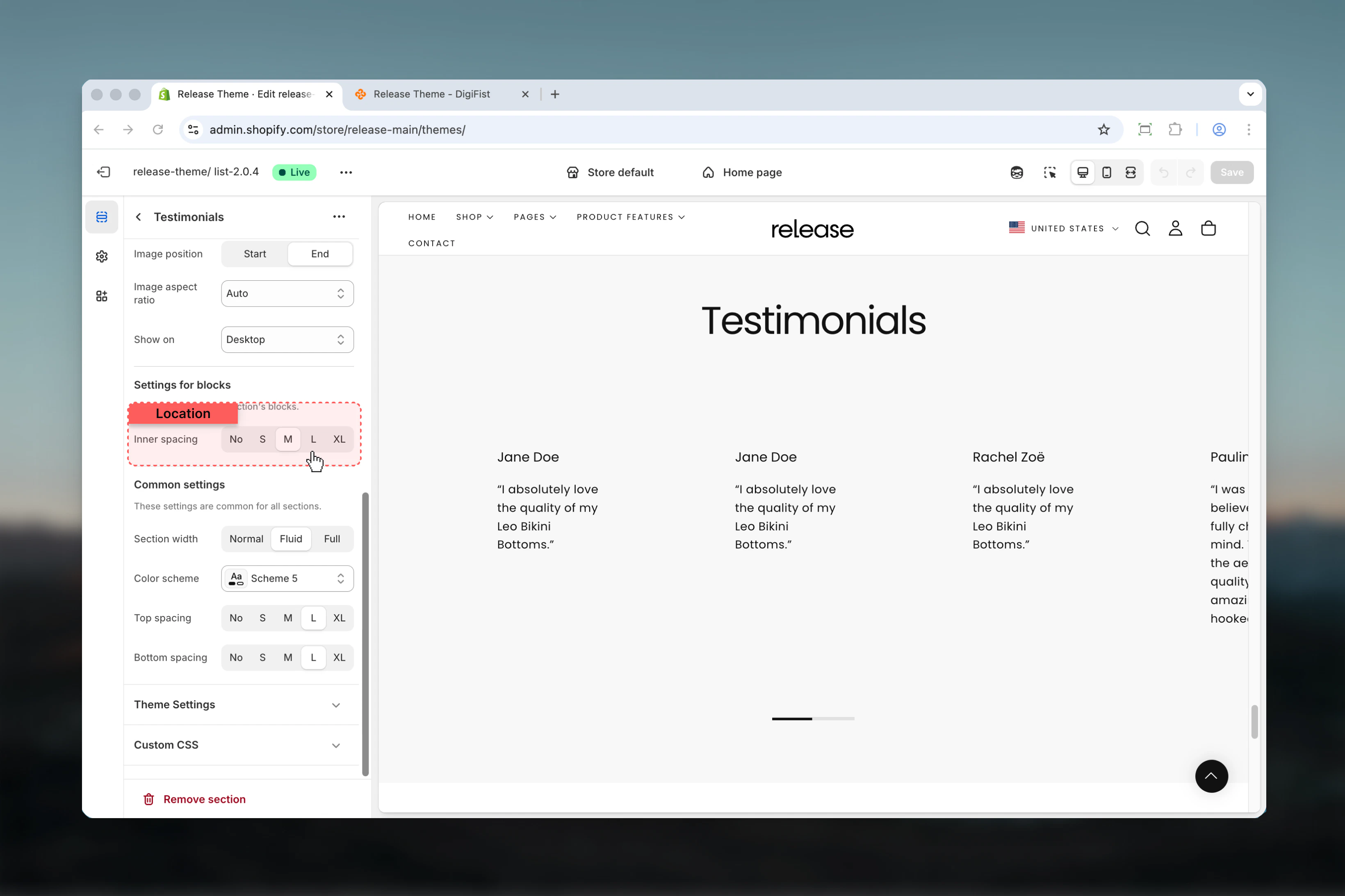Close the Release Theme - DigiFist tab
The height and width of the screenshot is (896, 1345).
525,94
